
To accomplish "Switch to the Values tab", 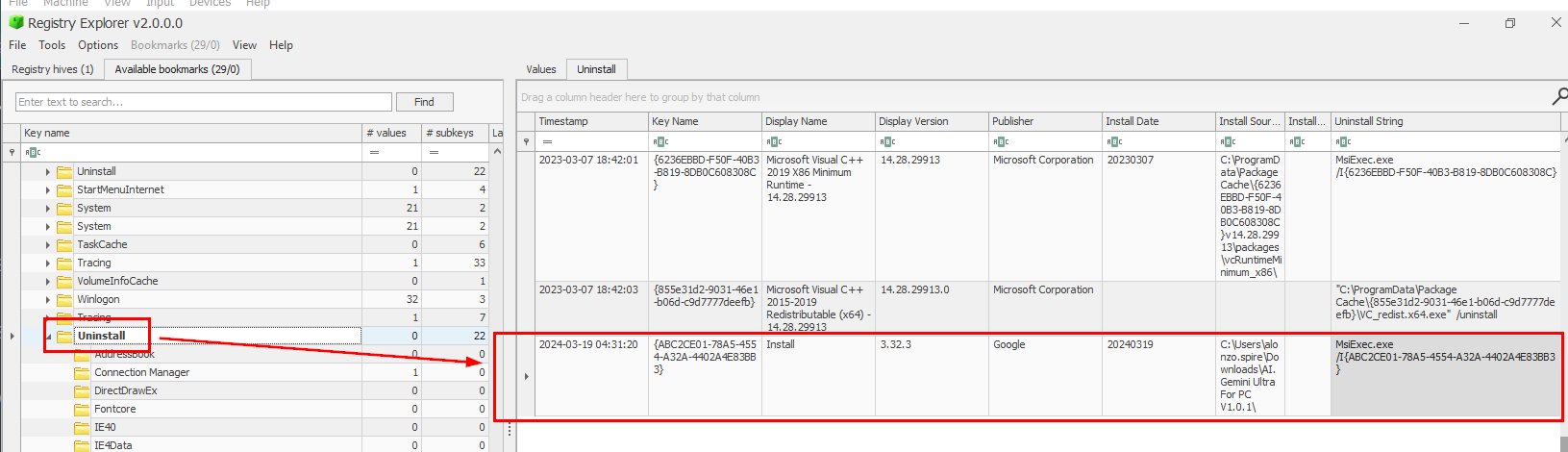I will click(x=540, y=69).
